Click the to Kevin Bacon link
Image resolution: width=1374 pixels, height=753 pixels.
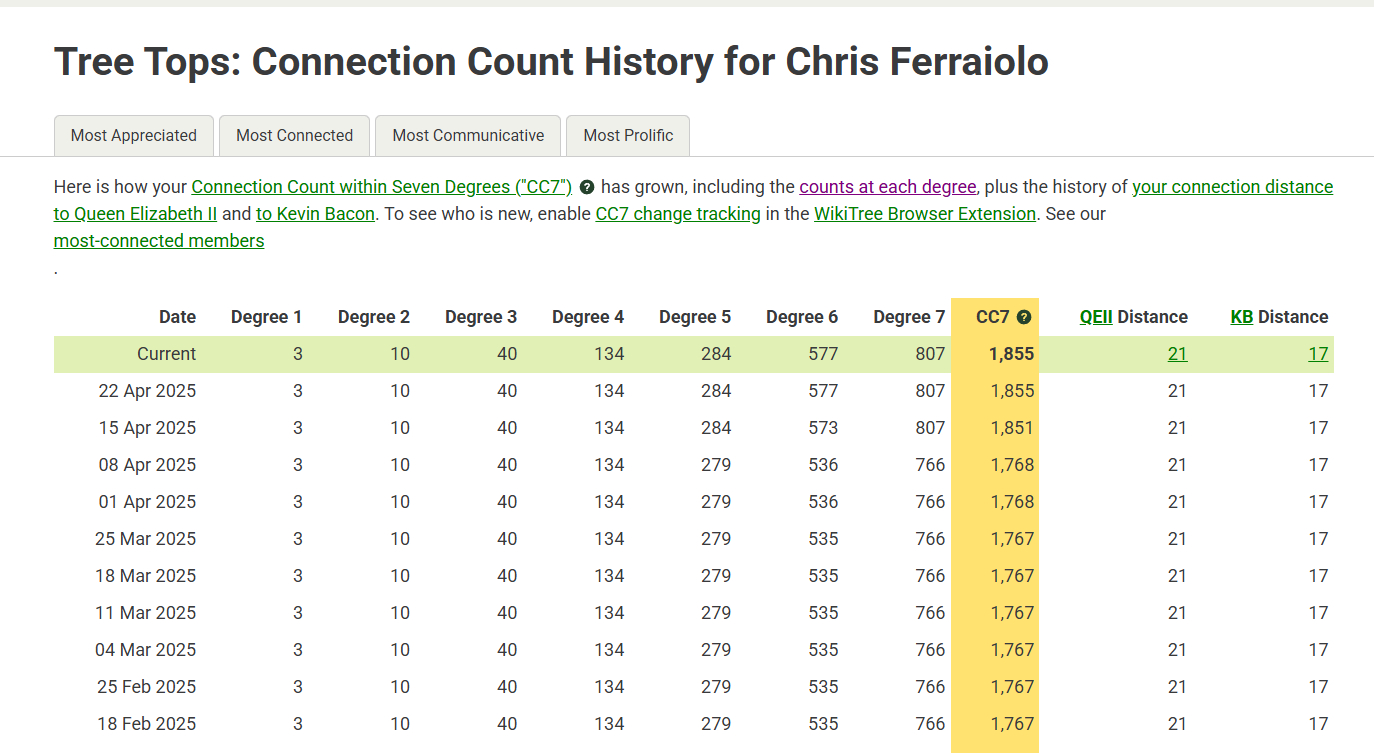tap(315, 214)
